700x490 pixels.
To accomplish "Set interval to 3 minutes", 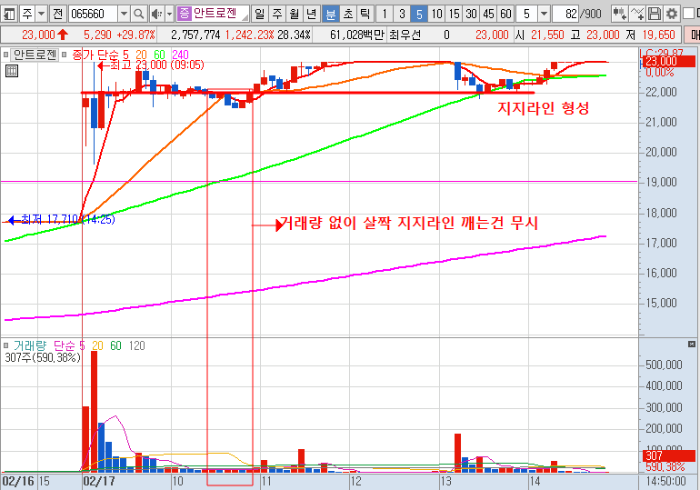I will [402, 14].
